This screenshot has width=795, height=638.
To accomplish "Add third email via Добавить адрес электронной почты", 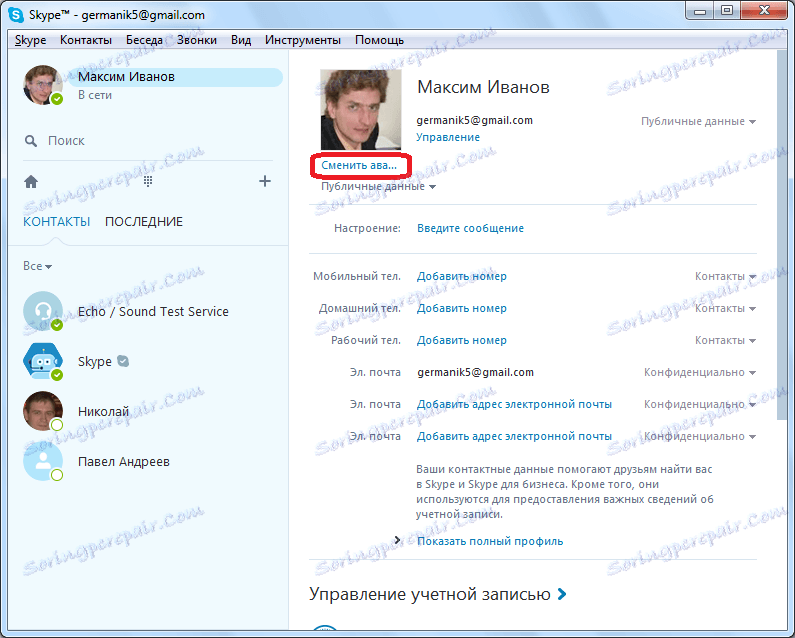I will click(514, 436).
